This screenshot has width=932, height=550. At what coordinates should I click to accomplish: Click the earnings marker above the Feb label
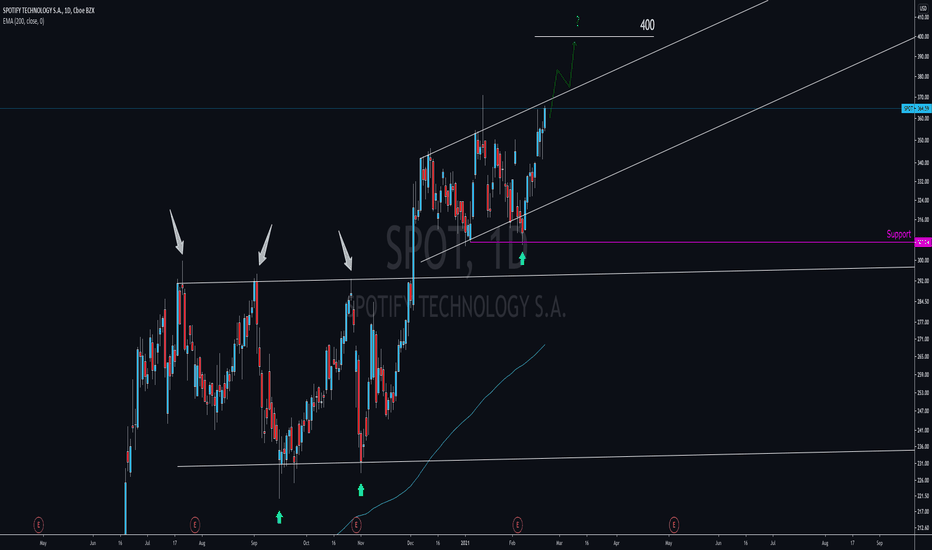click(517, 524)
